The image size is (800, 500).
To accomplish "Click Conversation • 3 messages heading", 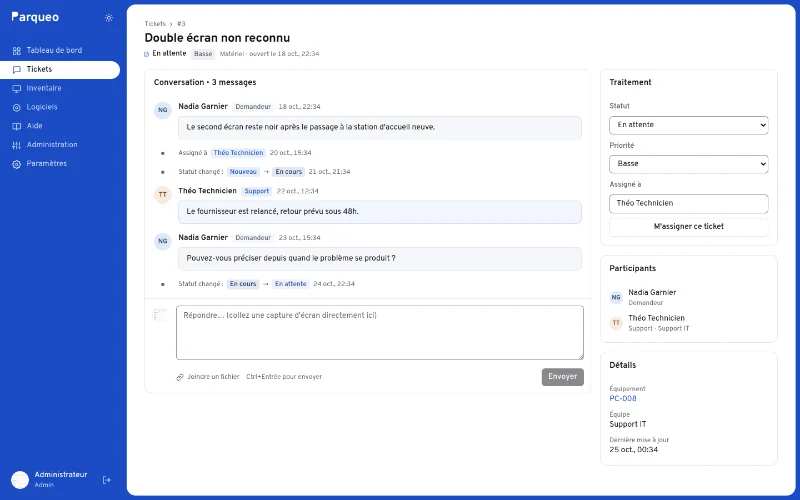I will pos(205,82).
